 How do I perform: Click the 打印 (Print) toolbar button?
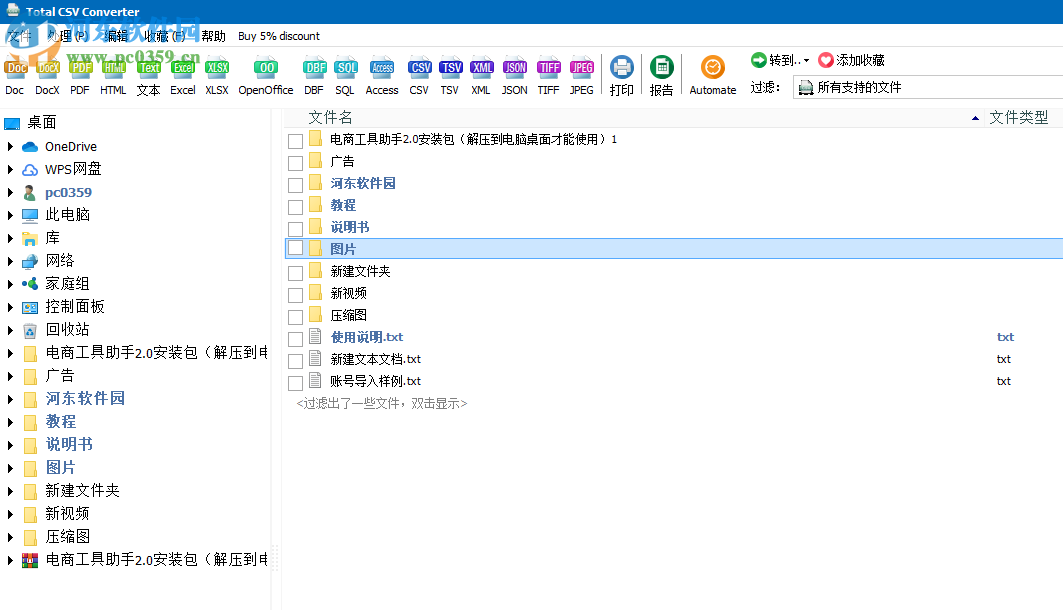tap(621, 73)
